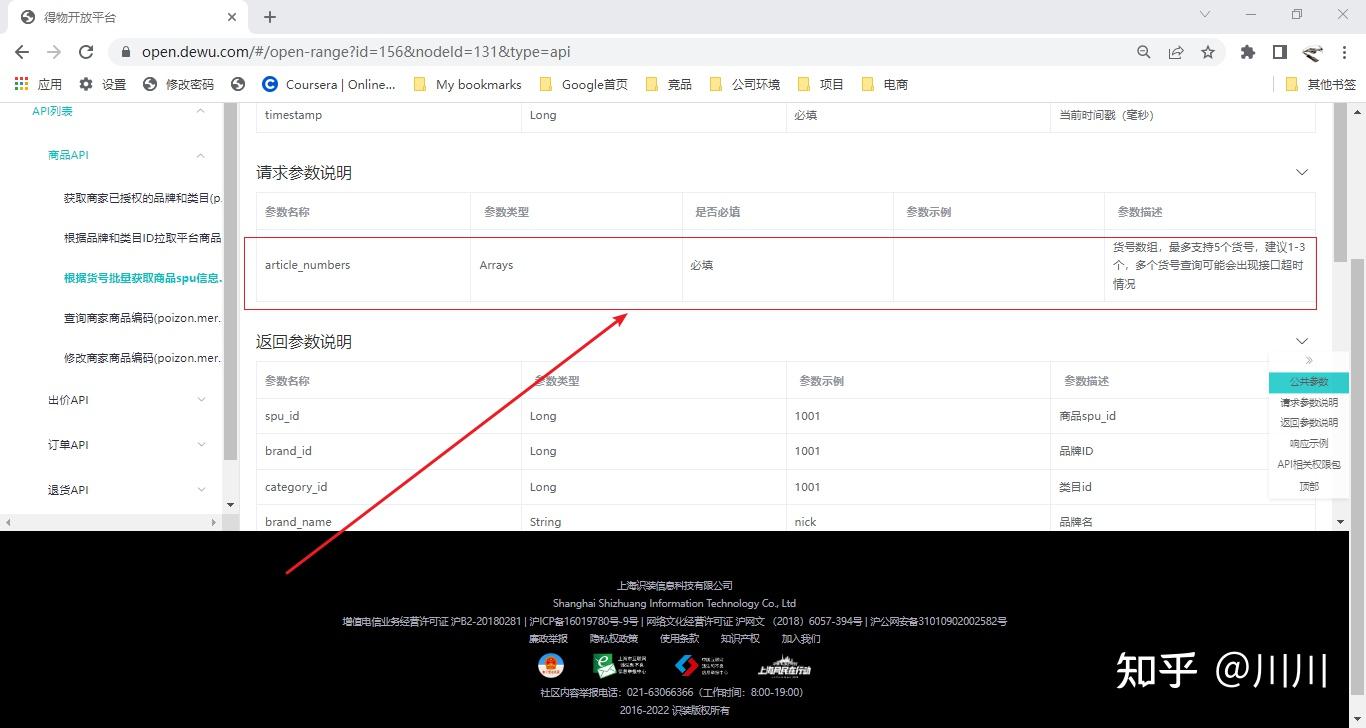Bookmark this page using the star icon
Viewport: 1366px width, 728px height.
tap(1209, 51)
